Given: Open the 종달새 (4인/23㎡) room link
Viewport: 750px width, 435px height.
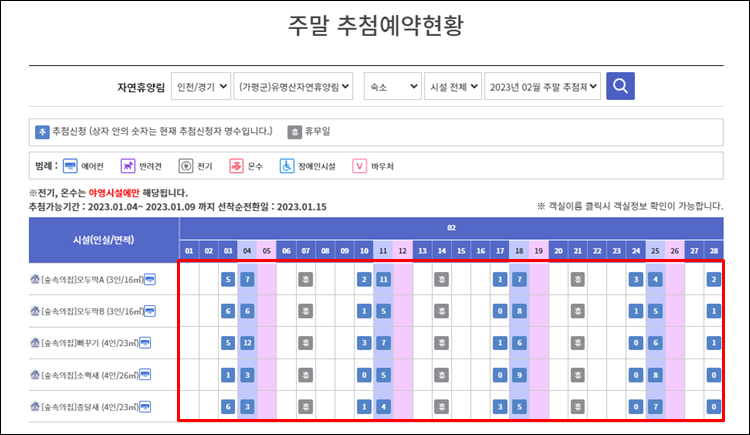Looking at the screenshot, I should 90,407.
